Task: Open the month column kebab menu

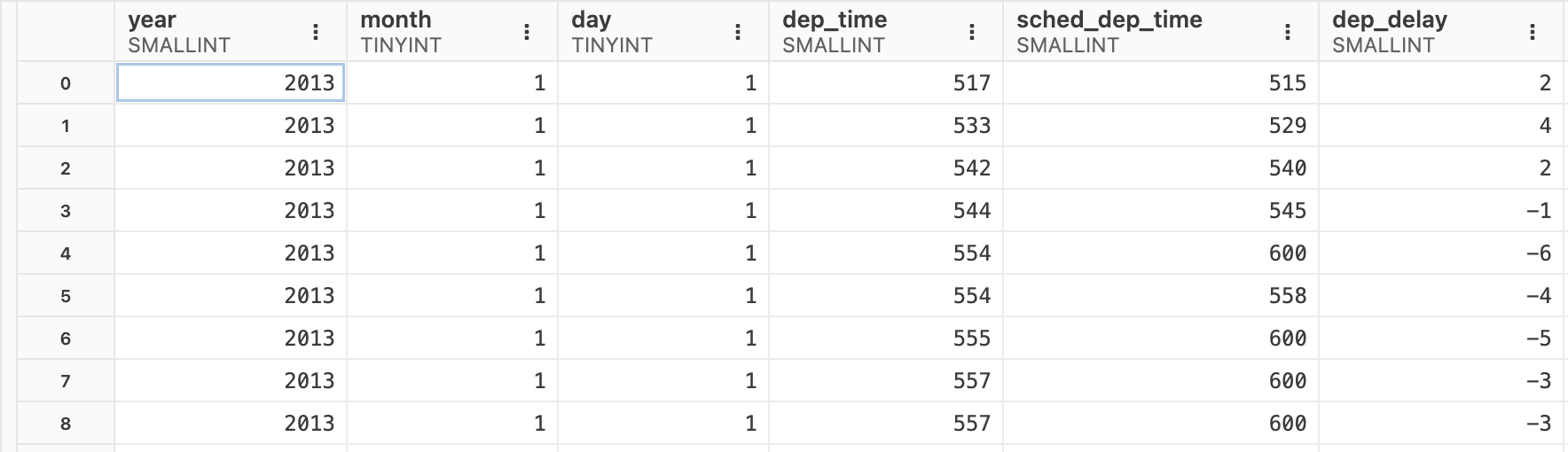Action: tap(527, 33)
